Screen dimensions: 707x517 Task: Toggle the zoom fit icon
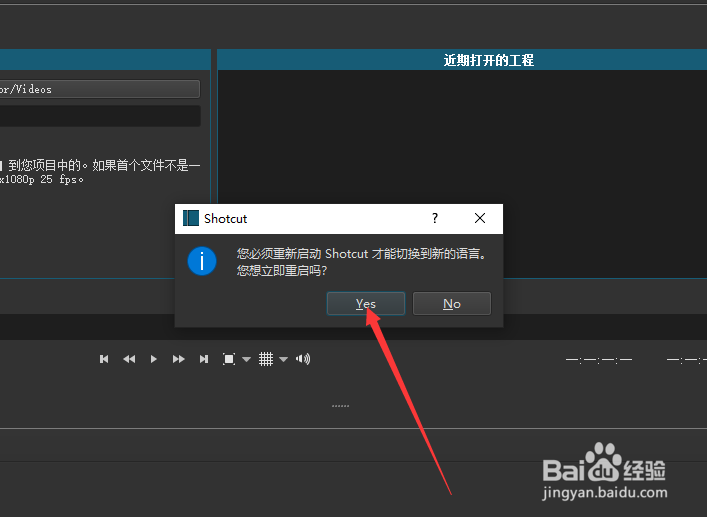click(229, 359)
